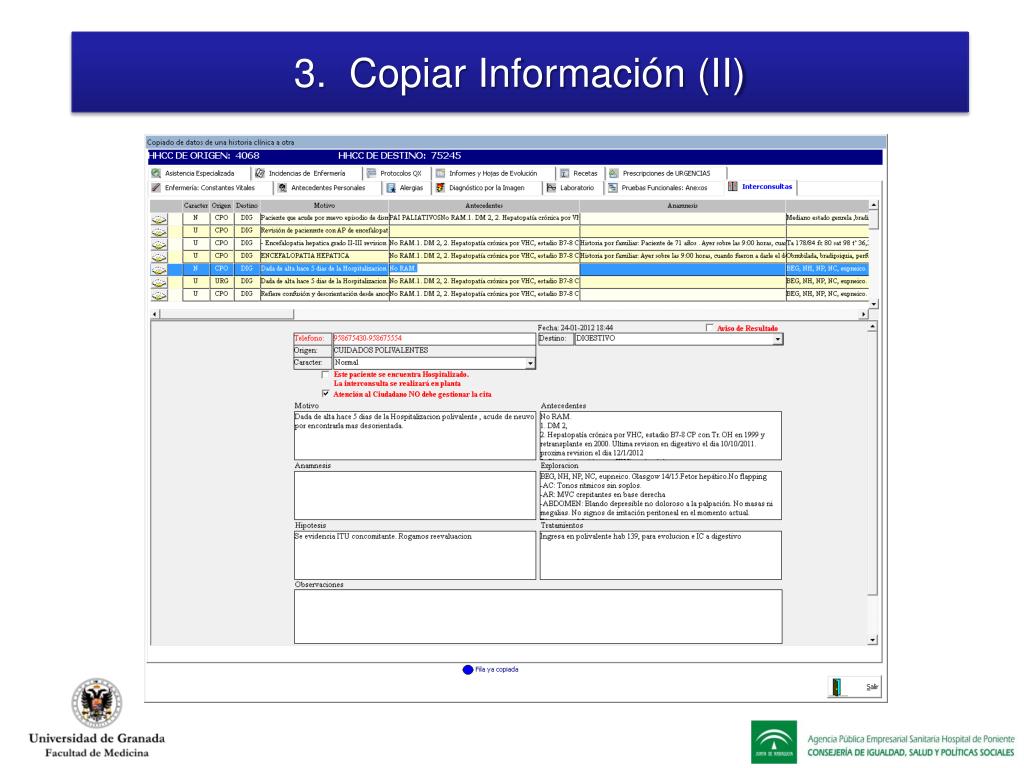
Task: Click row icon for 'Revisión de paciente con AP'
Action: [159, 231]
